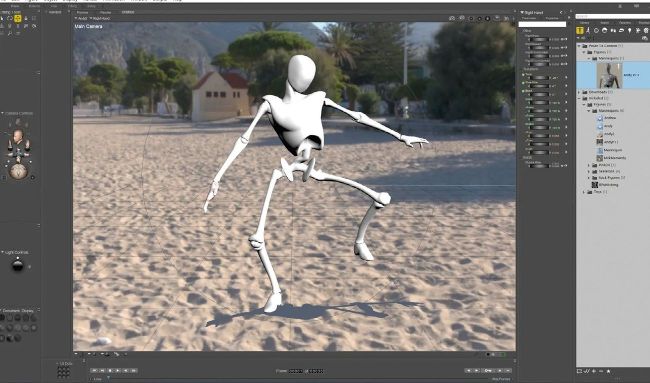Click the Light Controls sphere

click(x=17, y=264)
